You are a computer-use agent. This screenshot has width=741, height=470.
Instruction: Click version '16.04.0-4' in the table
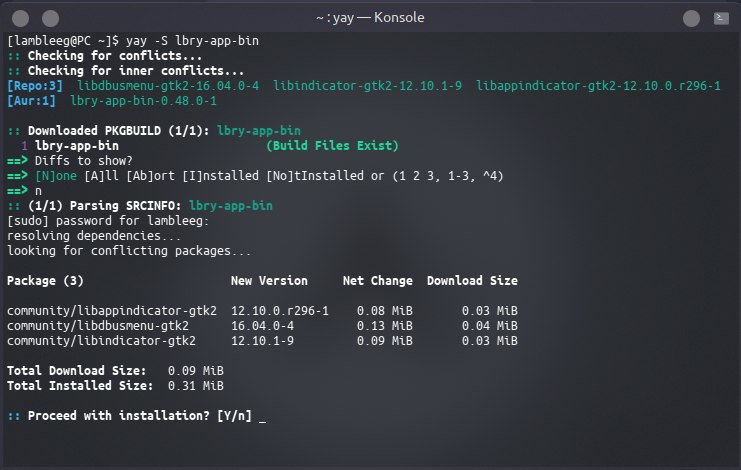(x=262, y=326)
